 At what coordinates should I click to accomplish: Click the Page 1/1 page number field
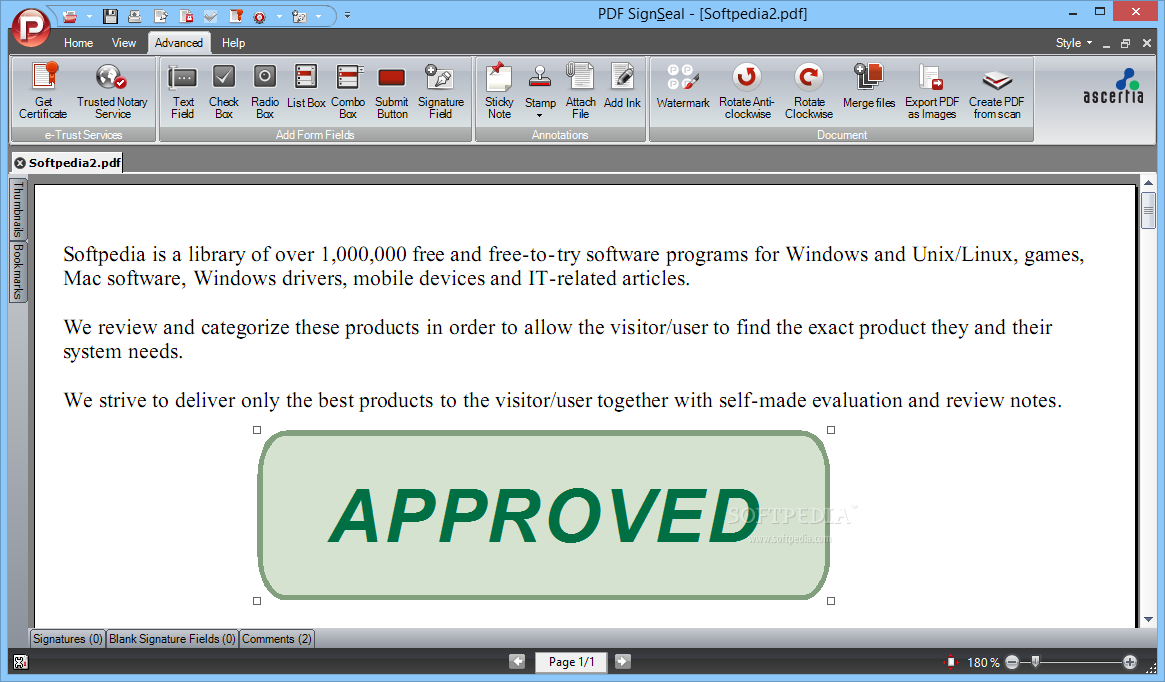click(x=571, y=662)
